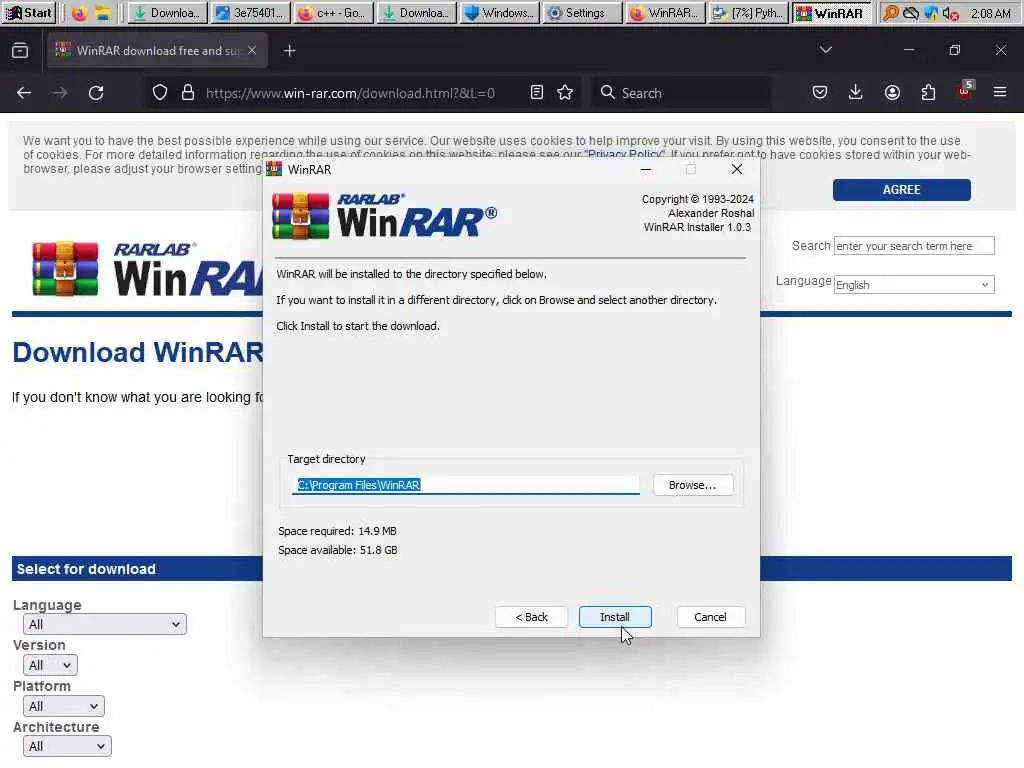
Task: Open the tracking protection shield icon
Action: [x=159, y=93]
